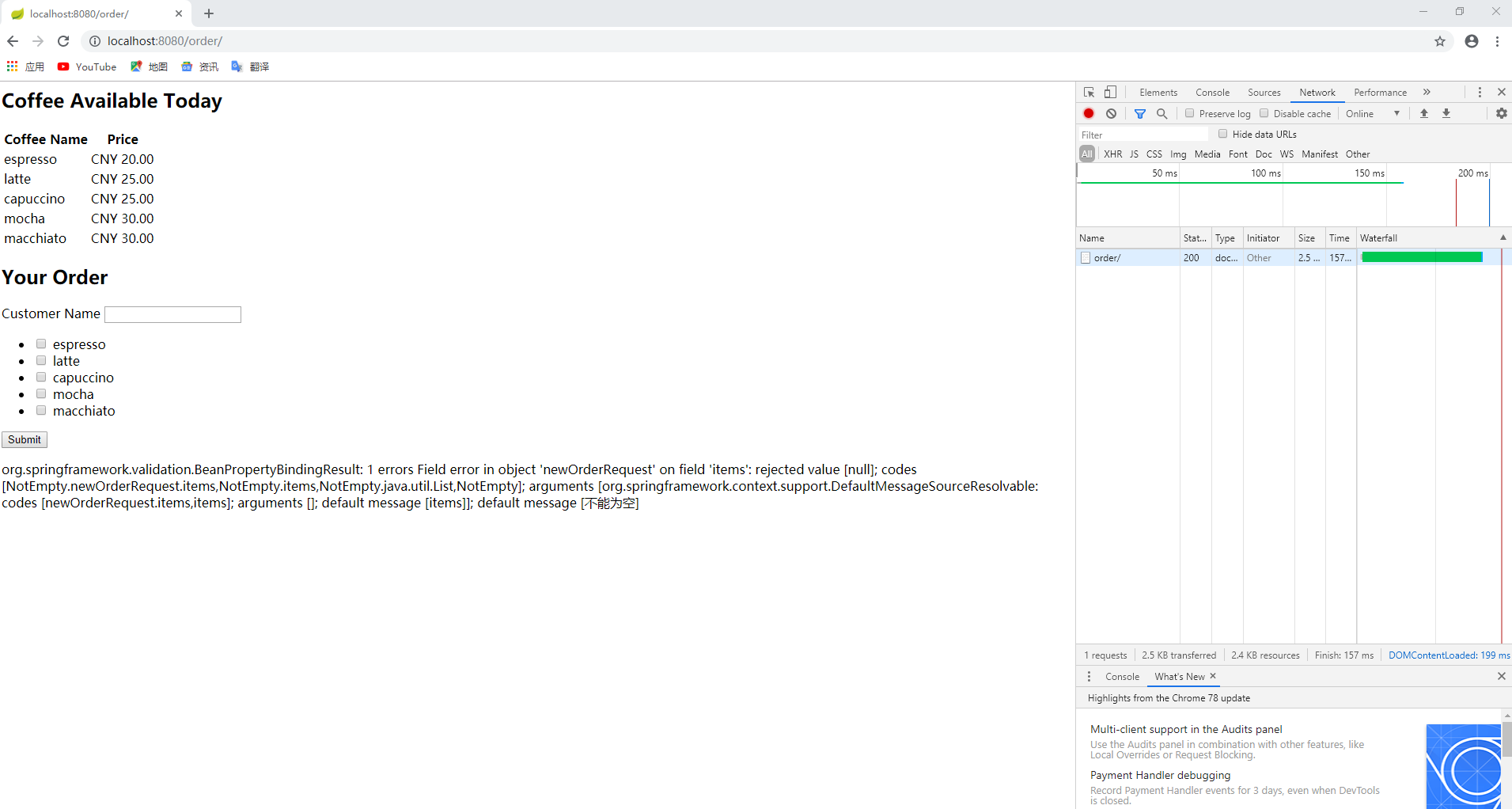The width and height of the screenshot is (1512, 809).
Task: View site information icon in address bar
Action: 95,41
